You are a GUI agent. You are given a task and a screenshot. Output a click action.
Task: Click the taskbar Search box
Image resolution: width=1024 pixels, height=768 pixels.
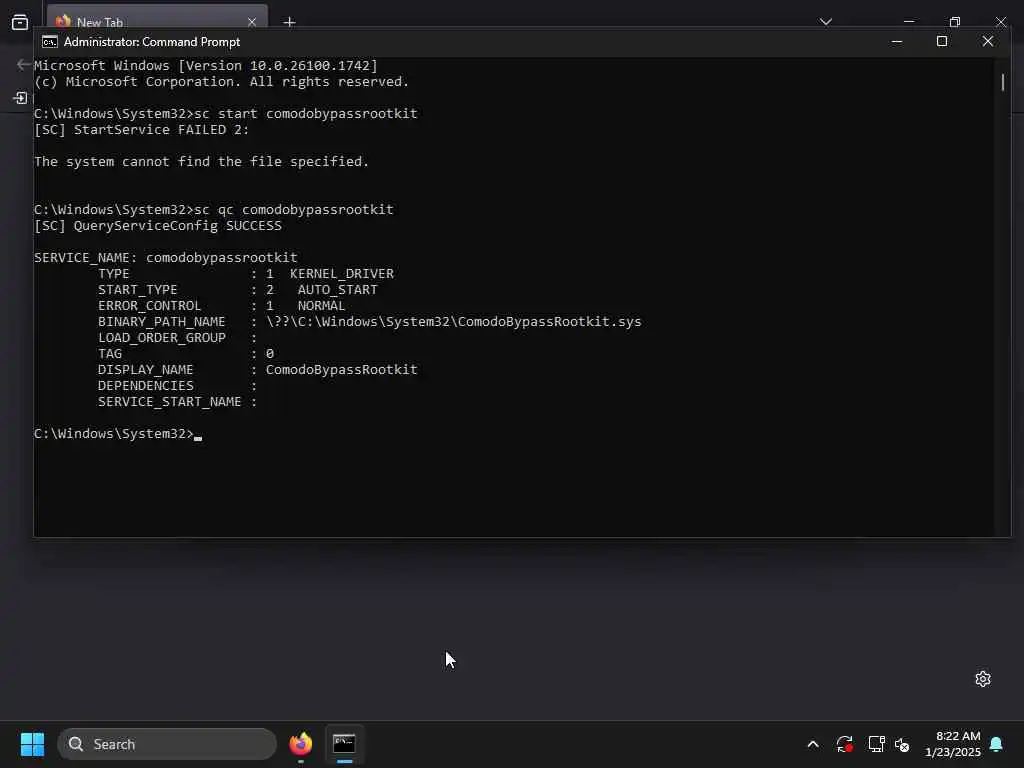coord(167,744)
